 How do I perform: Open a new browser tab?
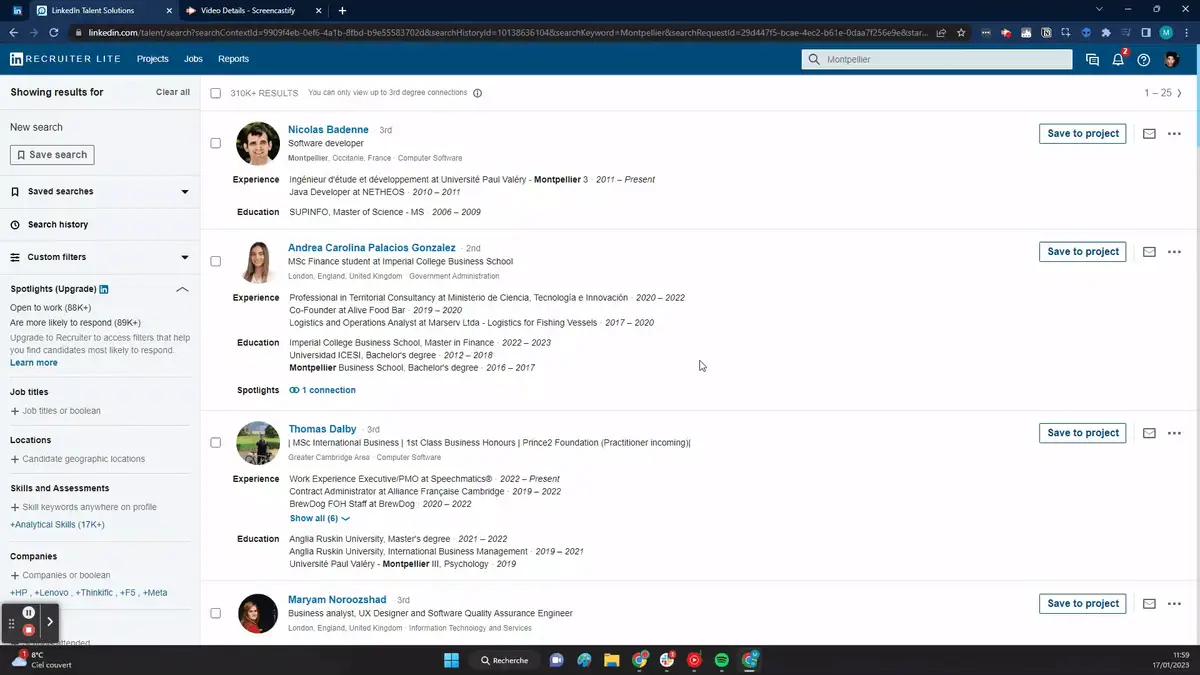click(342, 10)
